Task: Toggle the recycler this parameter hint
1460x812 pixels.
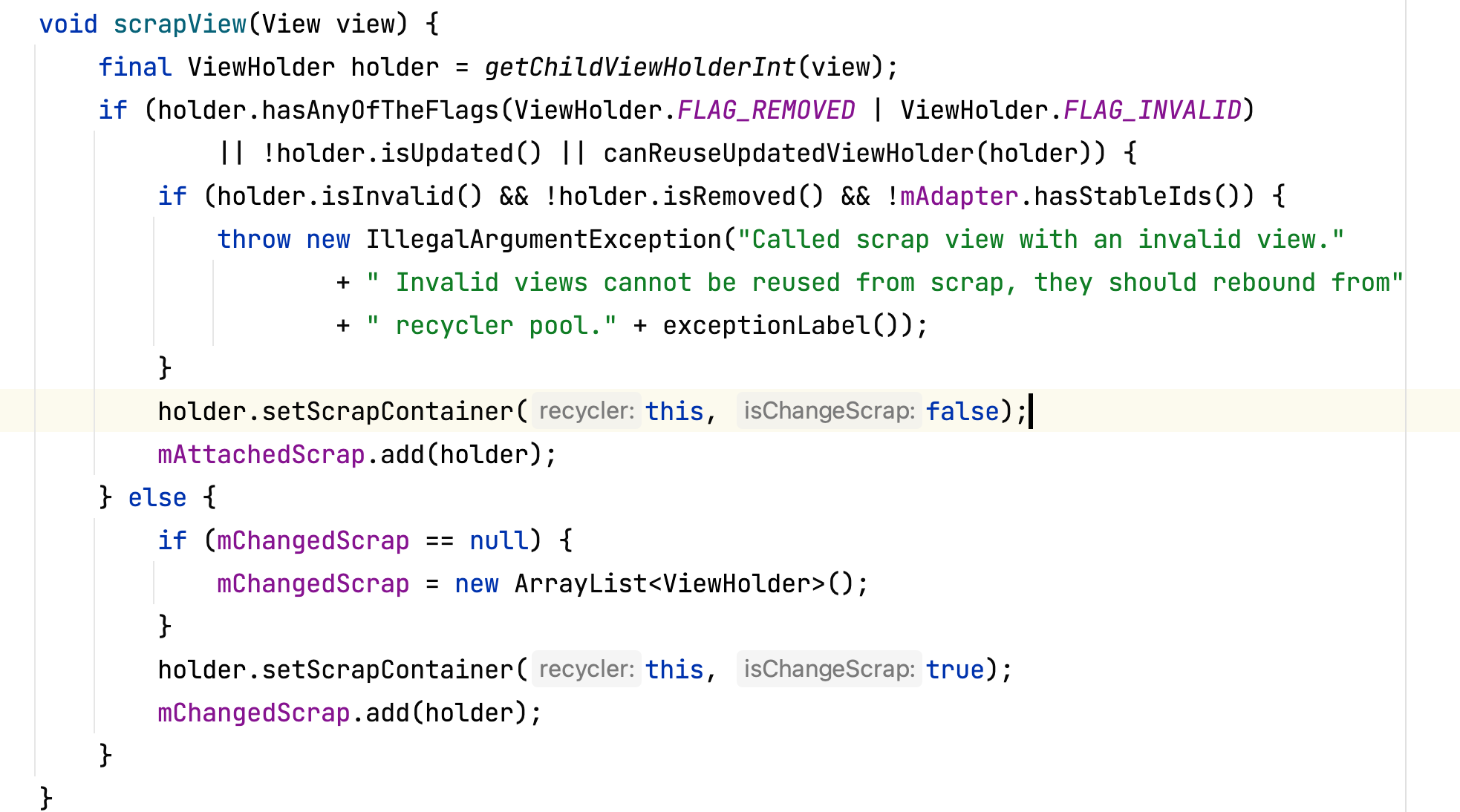Action: (583, 410)
